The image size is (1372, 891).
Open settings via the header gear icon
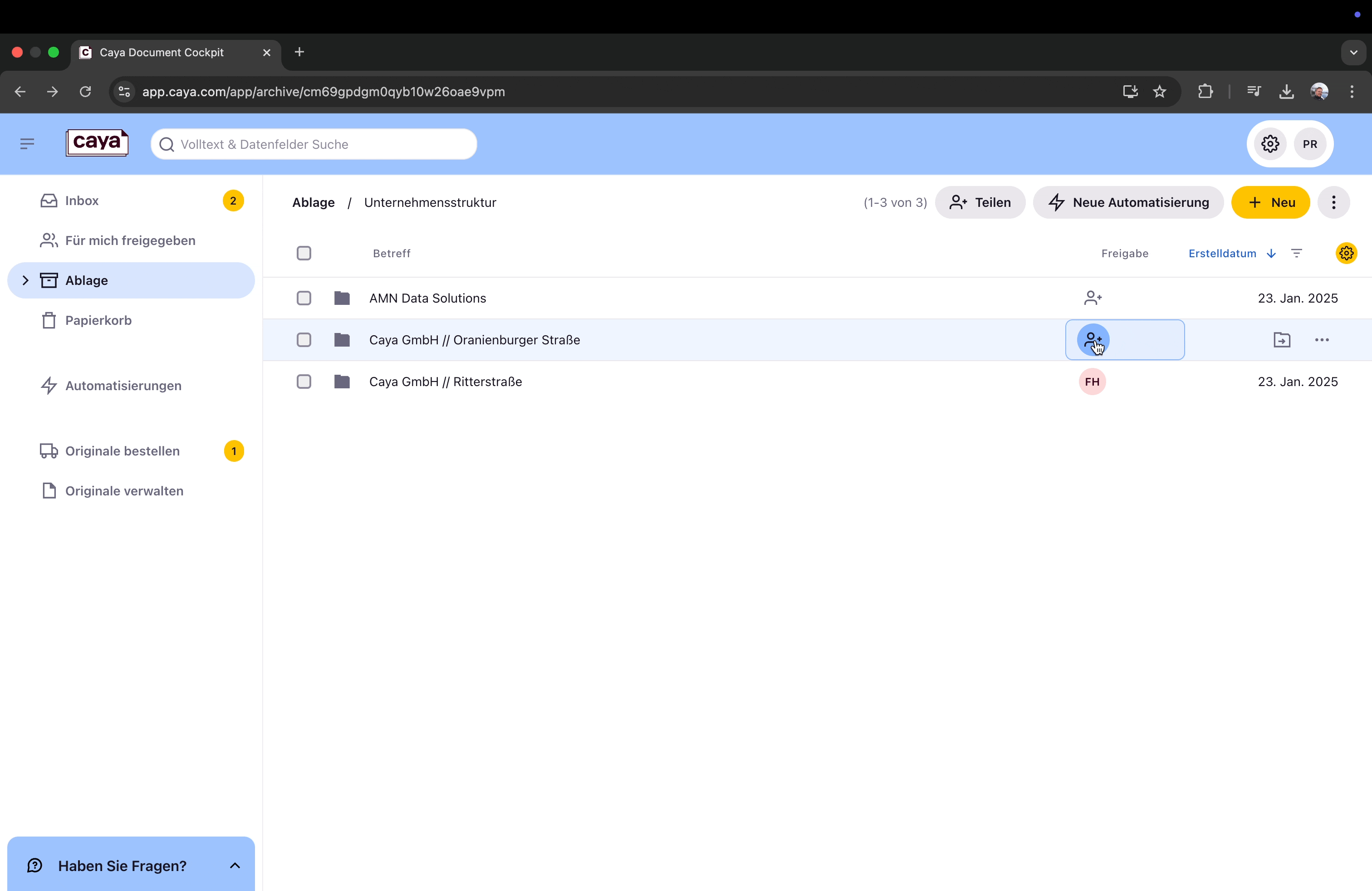tap(1270, 144)
